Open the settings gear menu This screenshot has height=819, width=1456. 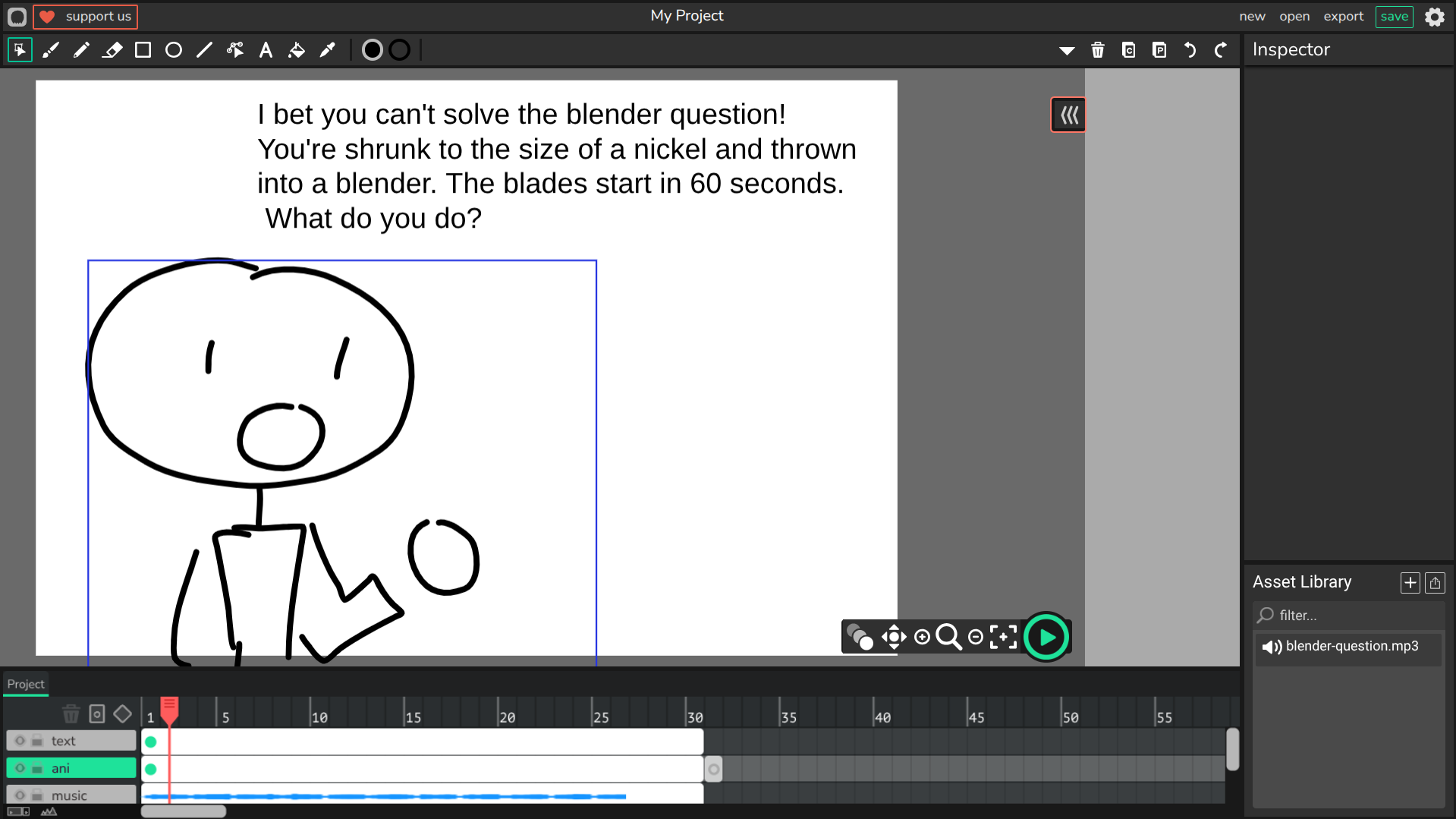[x=1434, y=17]
